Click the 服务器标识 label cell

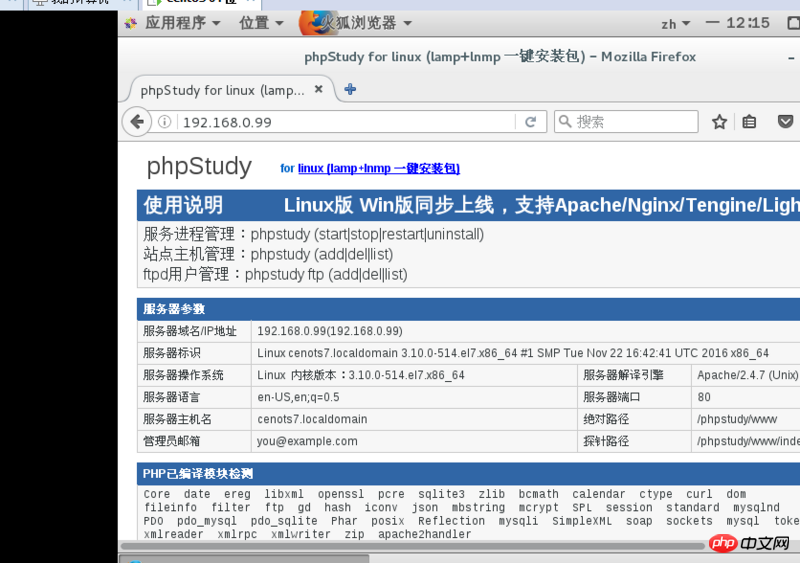point(194,353)
